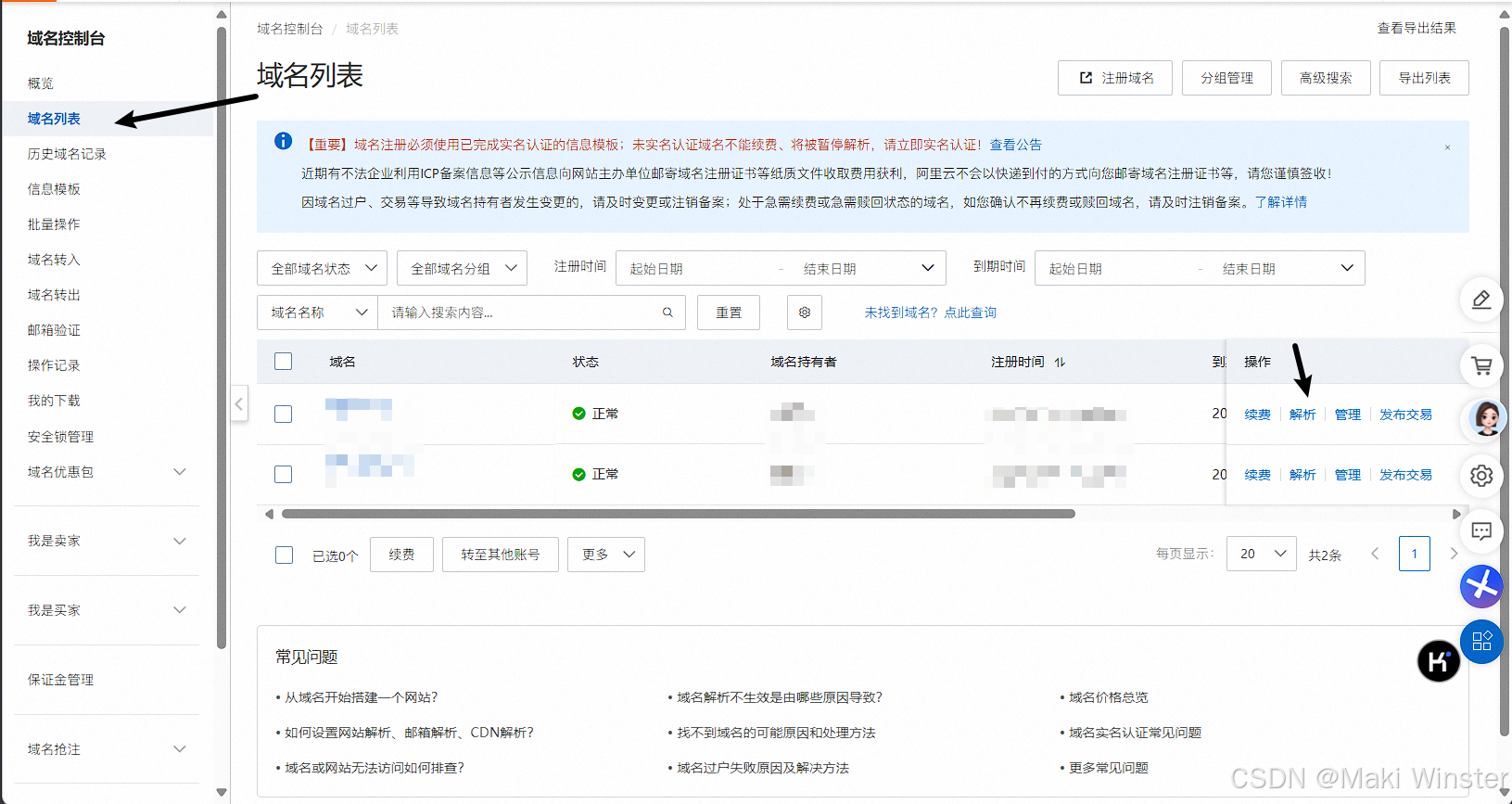
Task: Open the 注册时间 date range picker
Action: (x=781, y=268)
